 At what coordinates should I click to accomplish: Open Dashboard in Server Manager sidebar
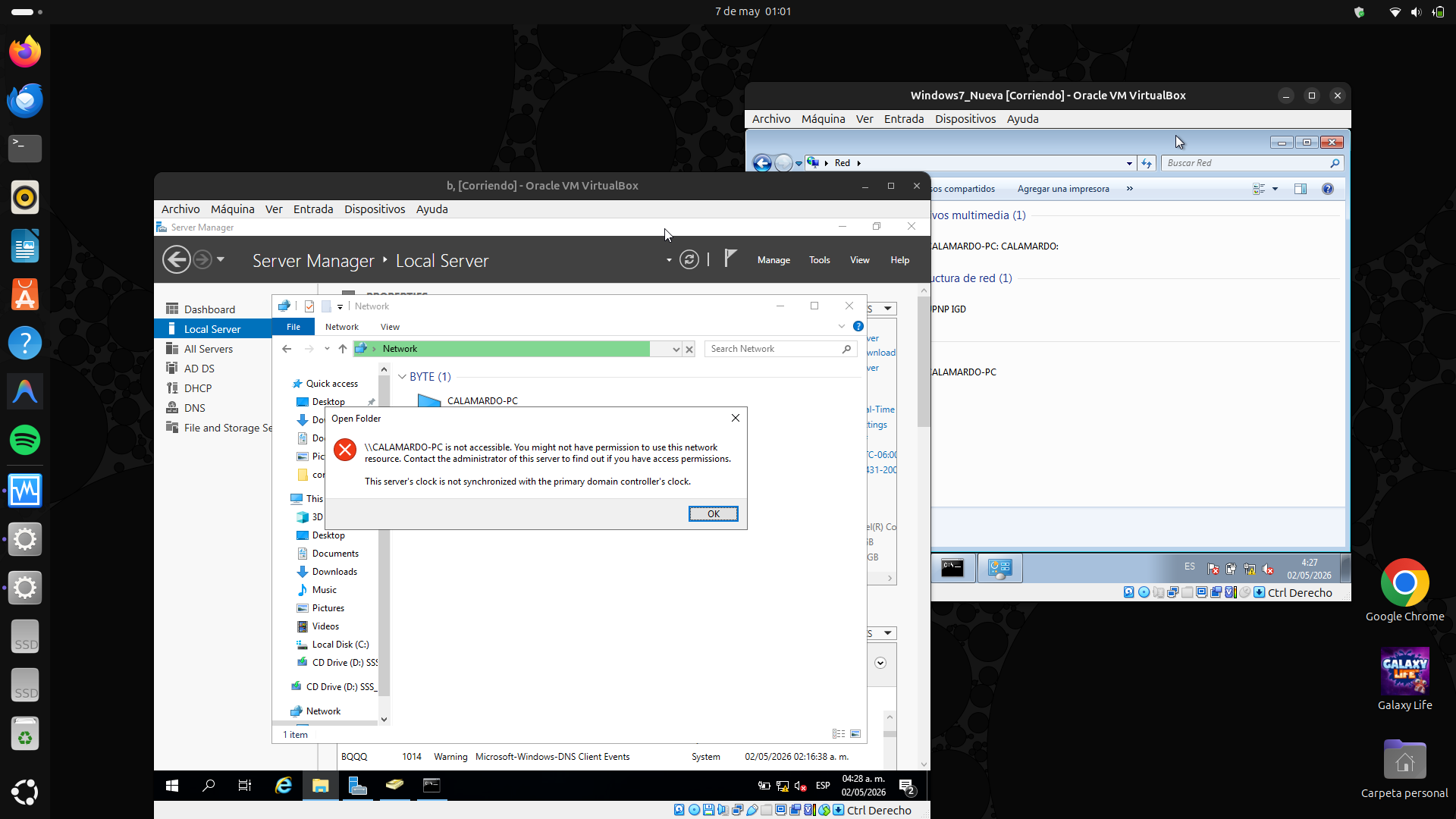coord(209,309)
